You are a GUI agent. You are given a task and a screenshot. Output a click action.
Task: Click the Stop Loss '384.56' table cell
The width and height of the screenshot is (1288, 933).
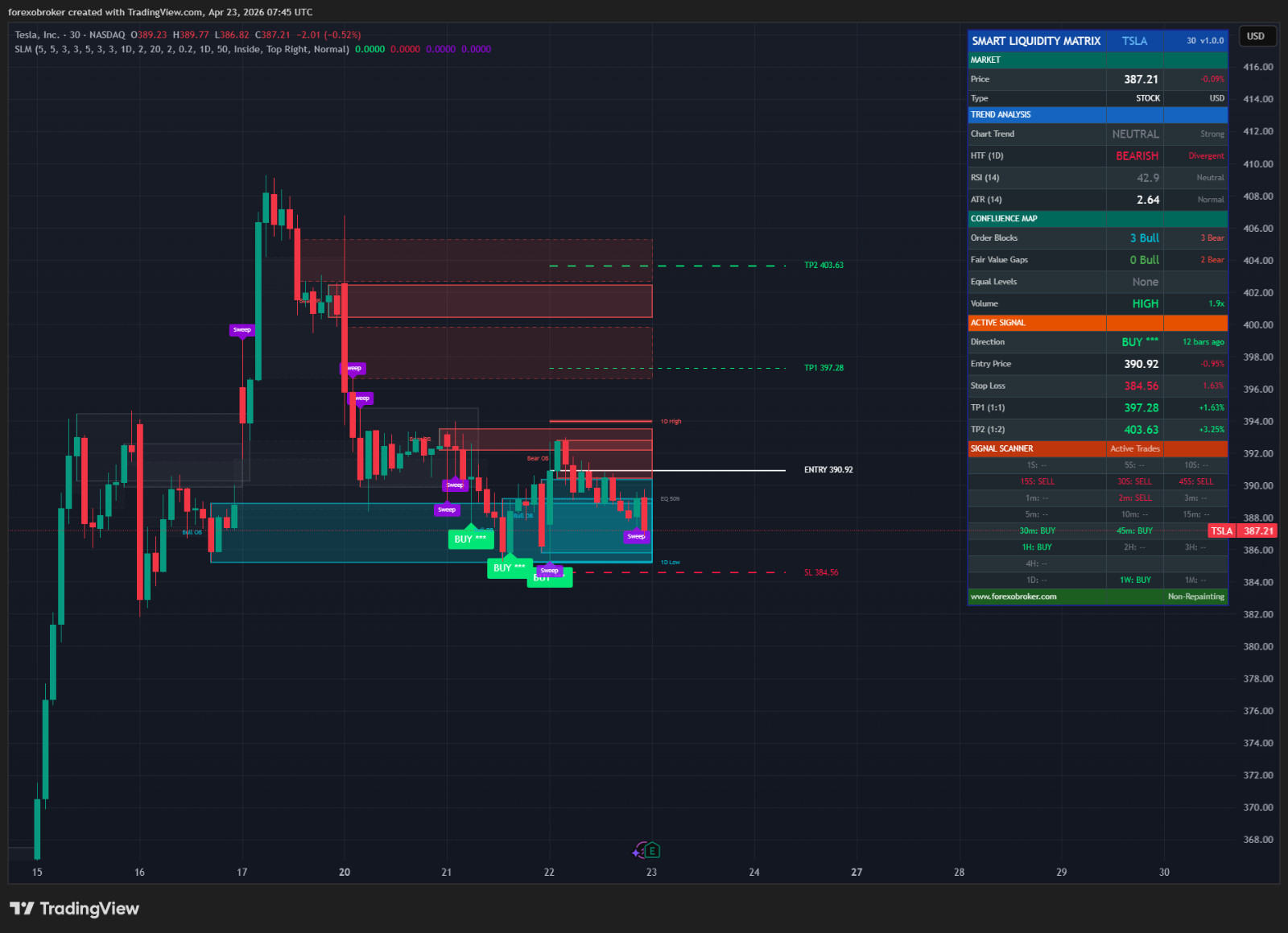tap(1141, 386)
